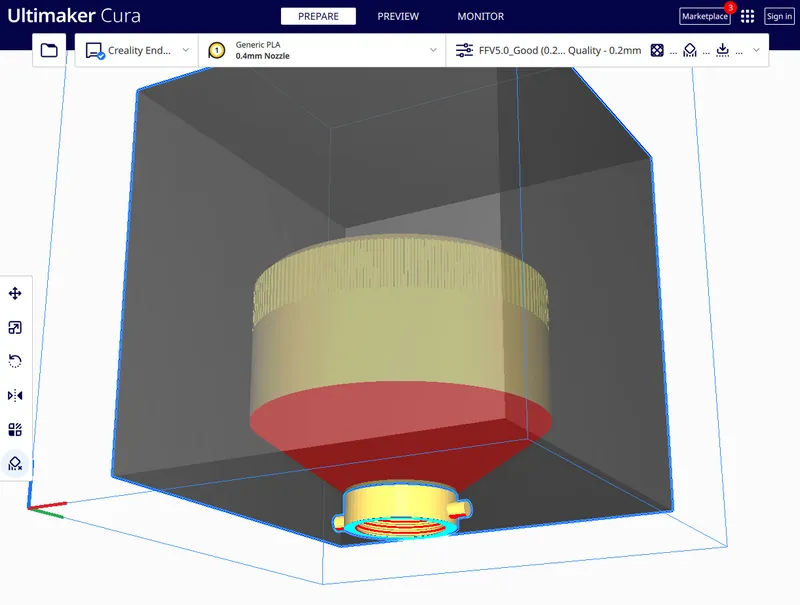Image resolution: width=800 pixels, height=605 pixels.
Task: Click the 0.4mm Nozzle label
Action: click(x=262, y=56)
